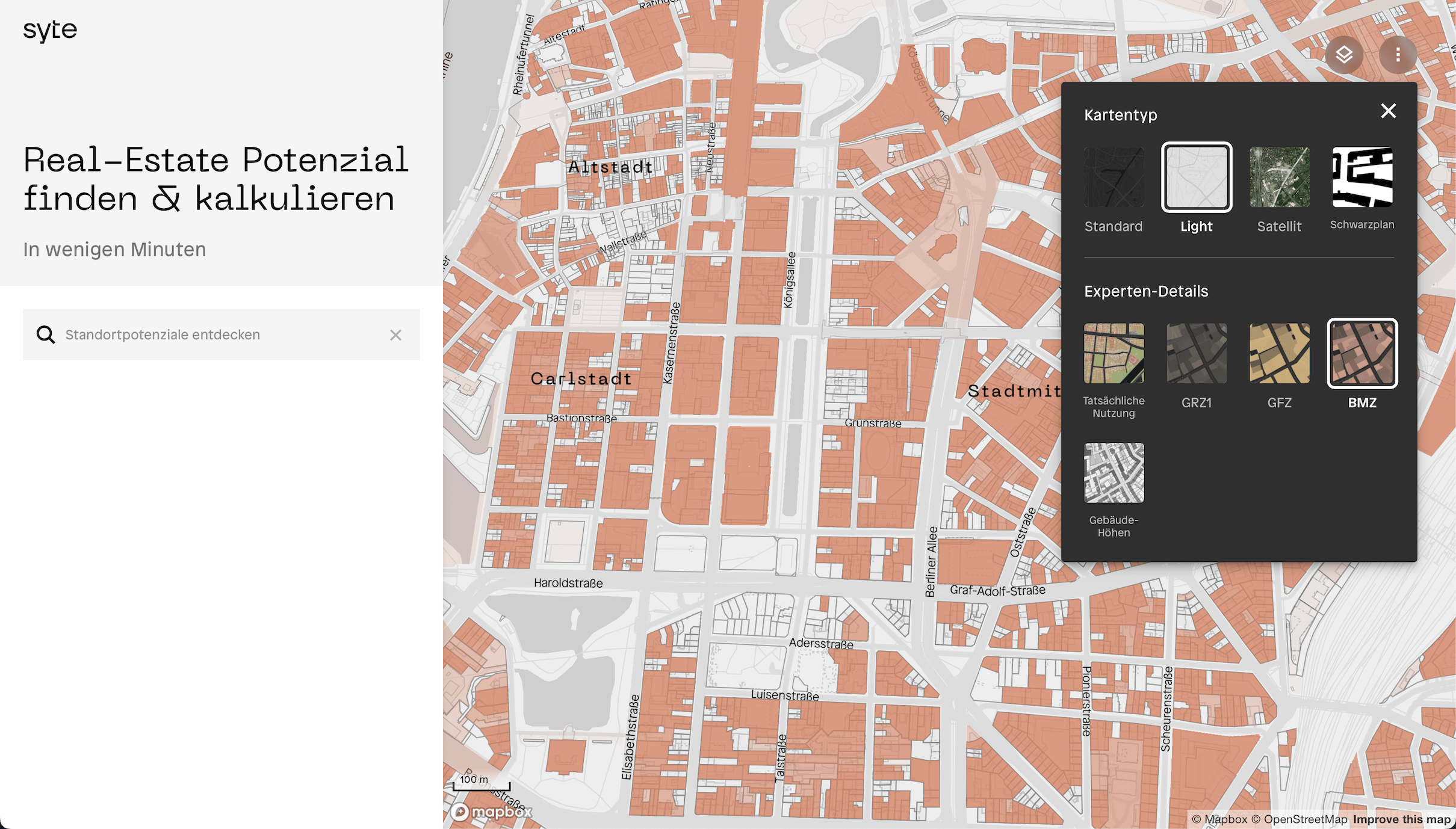
Task: Select the Standard map type thumbnail
Action: (1114, 177)
